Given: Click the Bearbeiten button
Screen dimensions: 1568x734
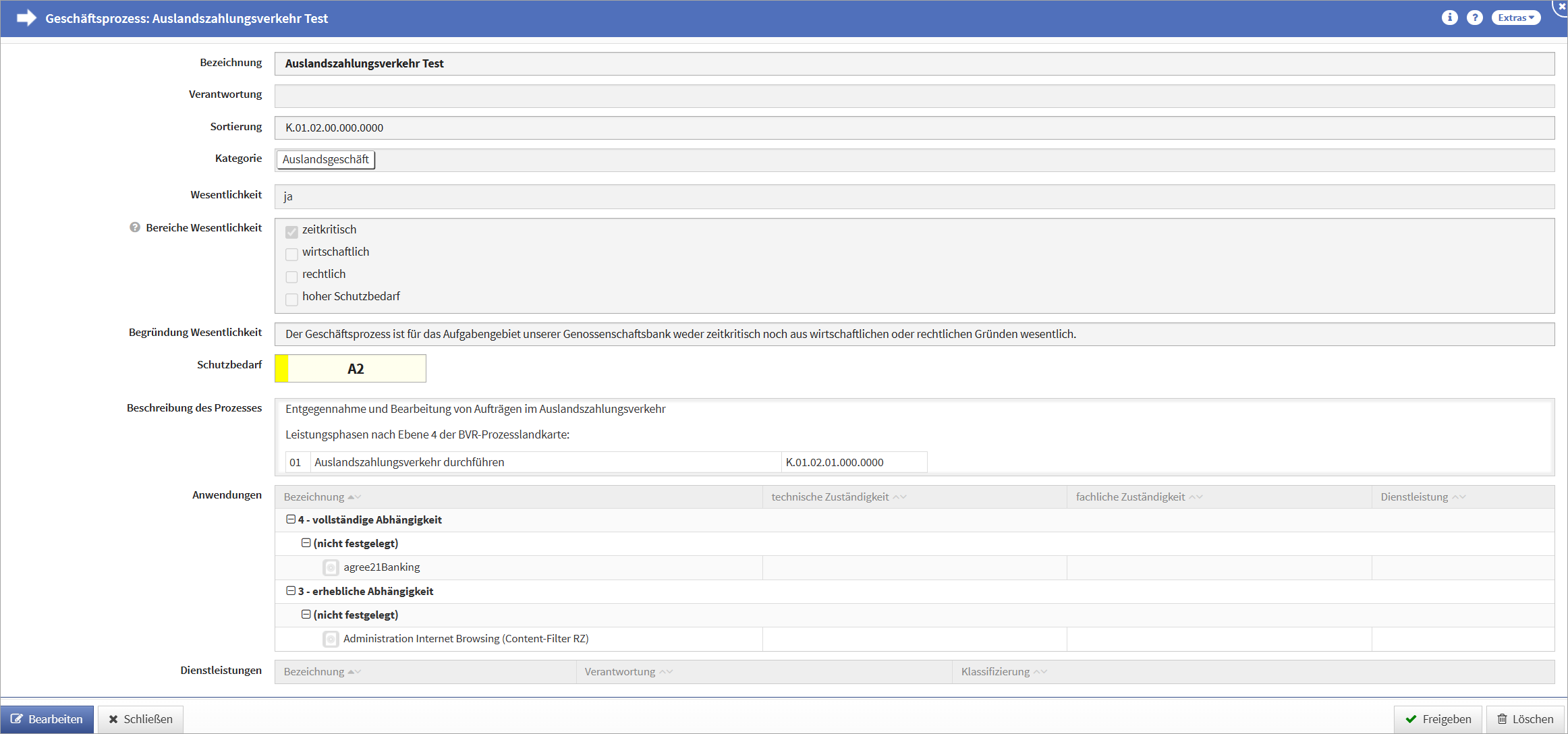Looking at the screenshot, I should point(47,719).
